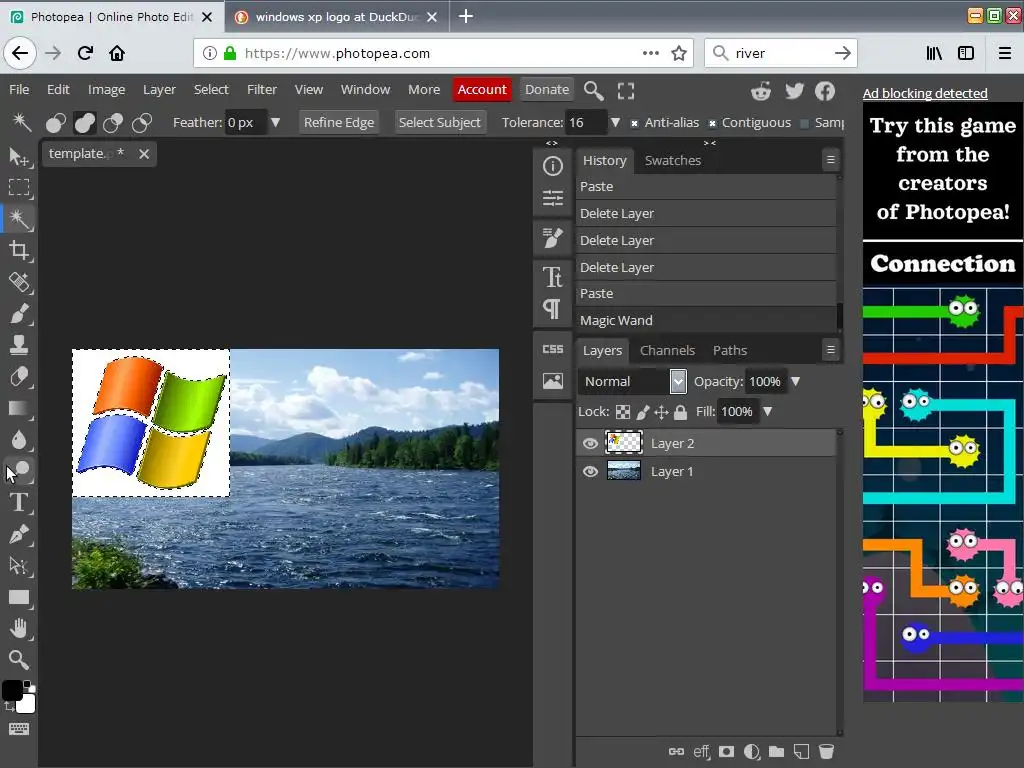Switch to the Channels tab
This screenshot has width=1024, height=768.
coord(667,351)
